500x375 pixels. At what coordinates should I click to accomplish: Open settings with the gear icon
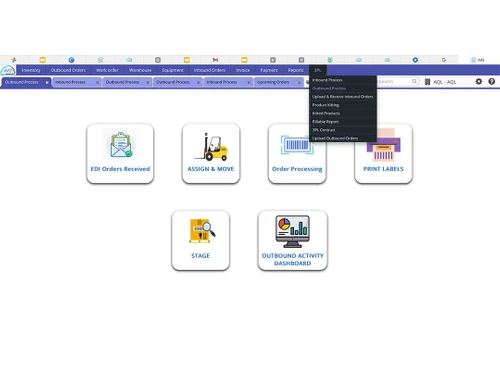479,82
